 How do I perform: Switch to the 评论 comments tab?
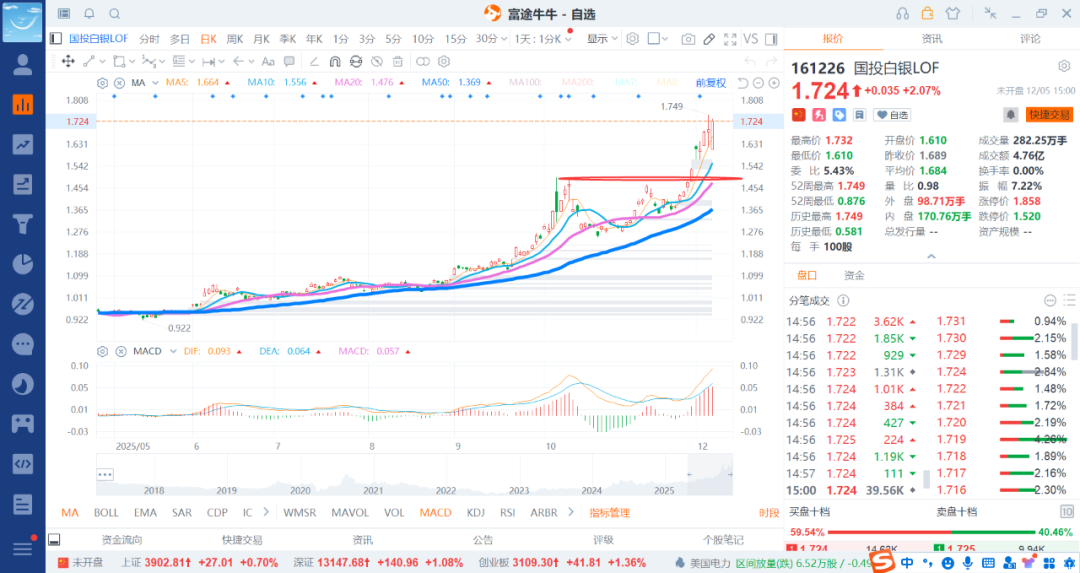click(x=1030, y=39)
